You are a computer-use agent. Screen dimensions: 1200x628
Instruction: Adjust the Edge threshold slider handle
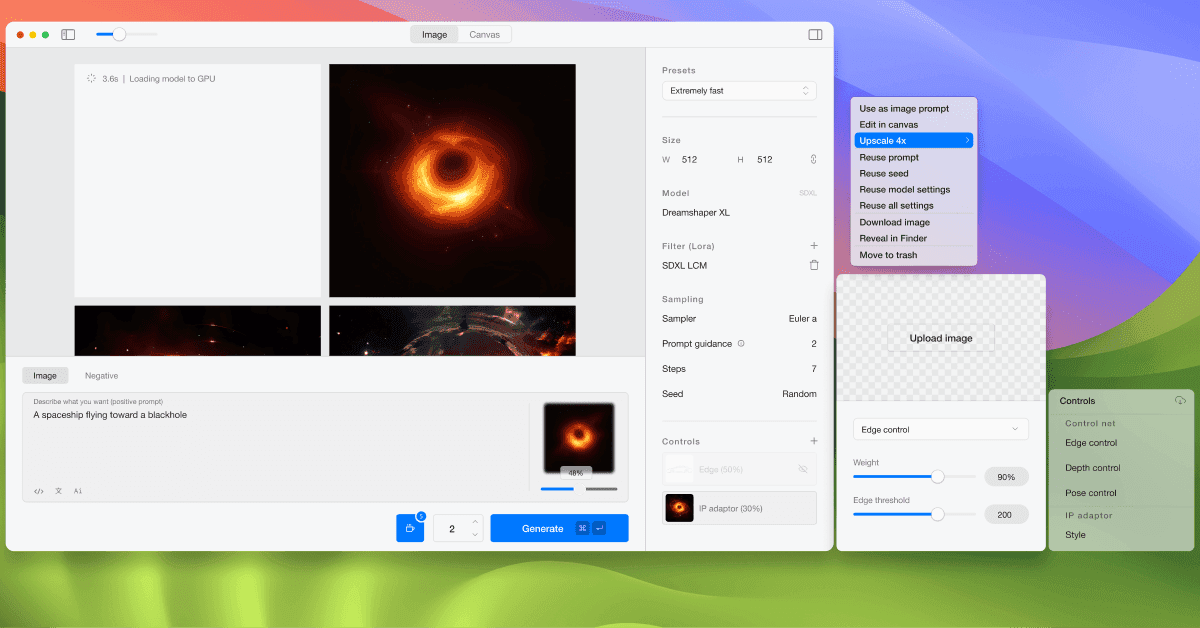[937, 514]
